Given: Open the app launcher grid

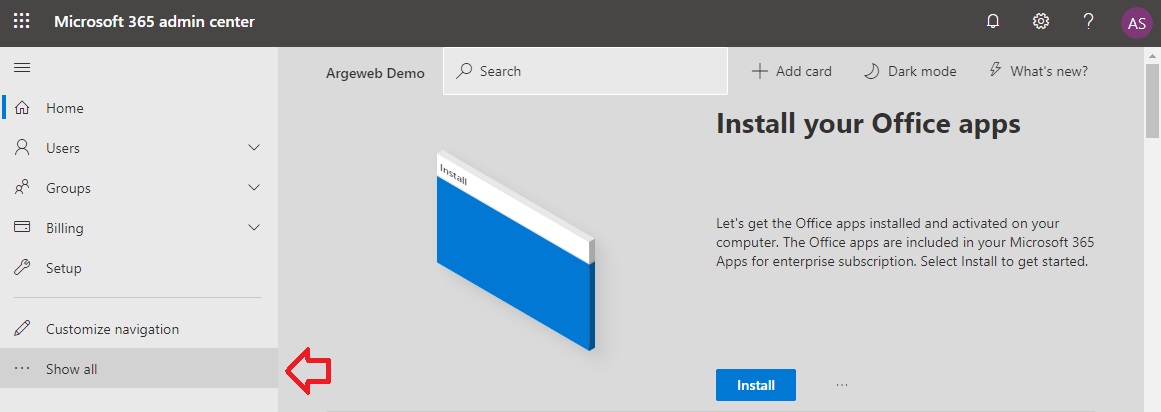Looking at the screenshot, I should (22, 21).
